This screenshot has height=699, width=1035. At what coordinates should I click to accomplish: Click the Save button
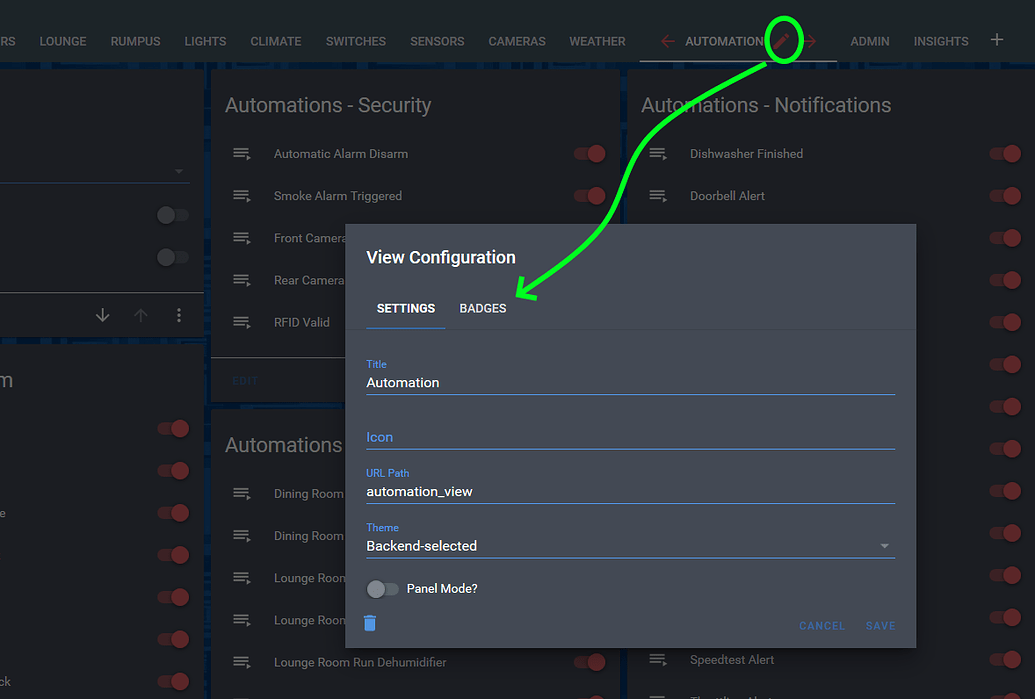pyautogui.click(x=880, y=626)
